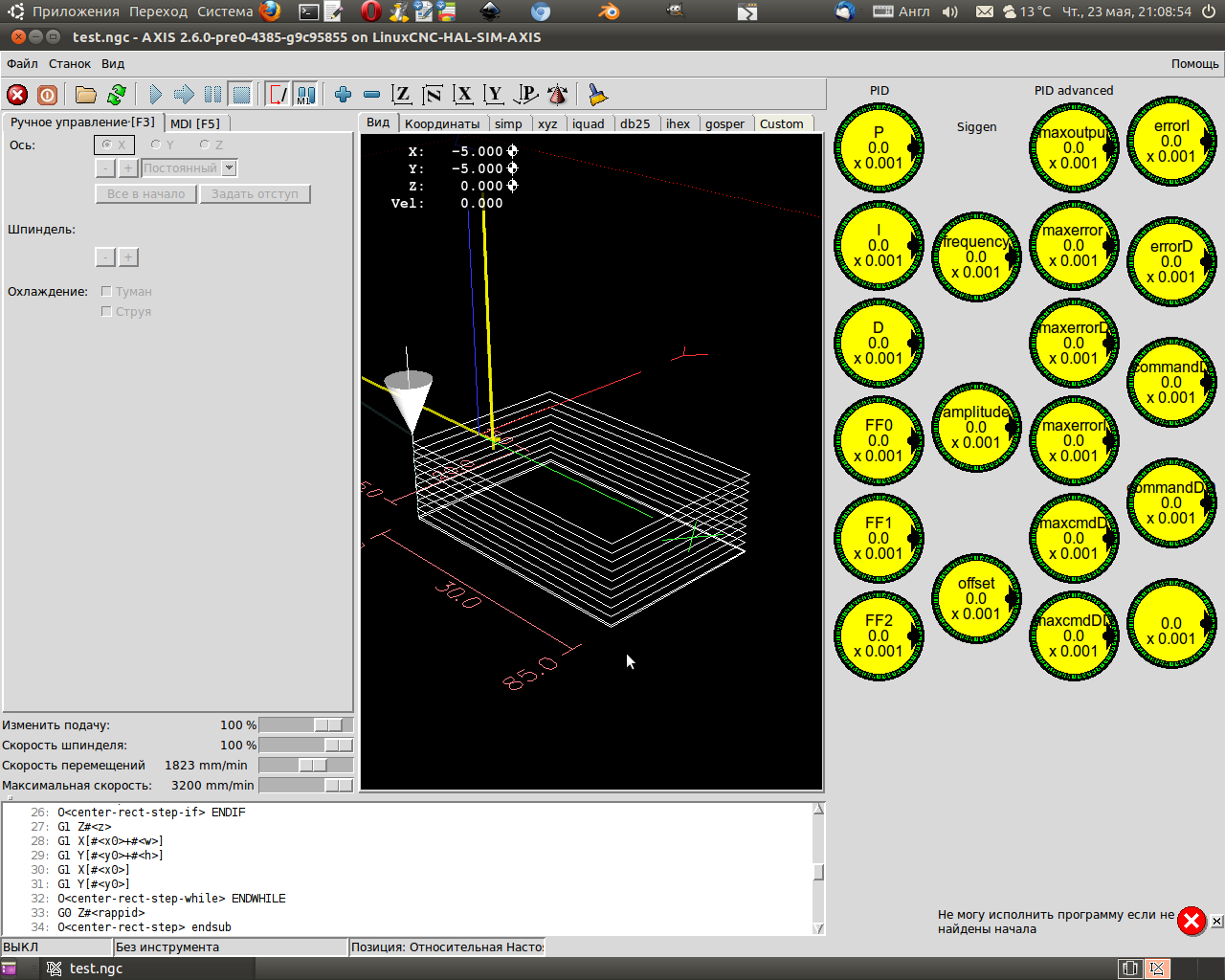Enable the Туман coolant checkbox

106,291
